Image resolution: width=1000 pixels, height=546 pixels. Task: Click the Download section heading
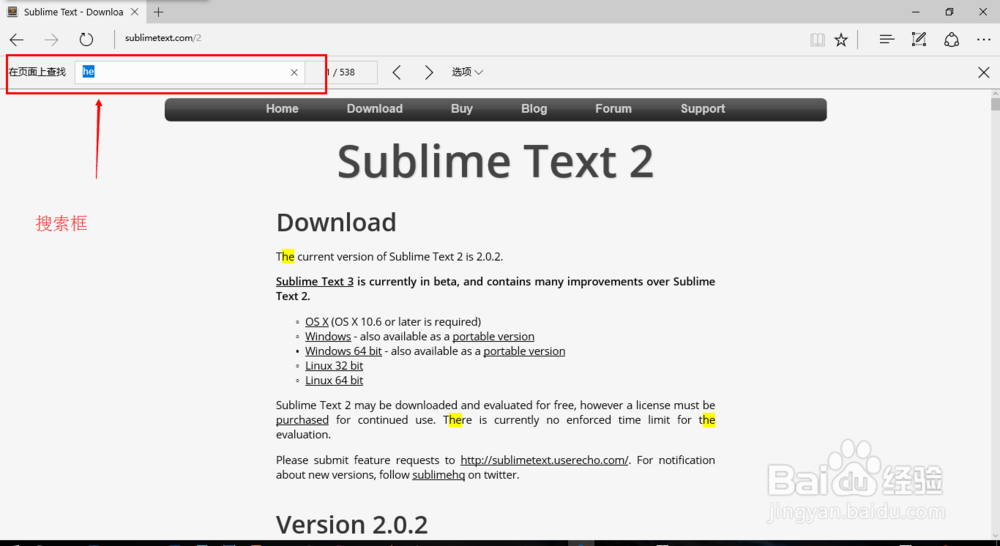point(336,222)
